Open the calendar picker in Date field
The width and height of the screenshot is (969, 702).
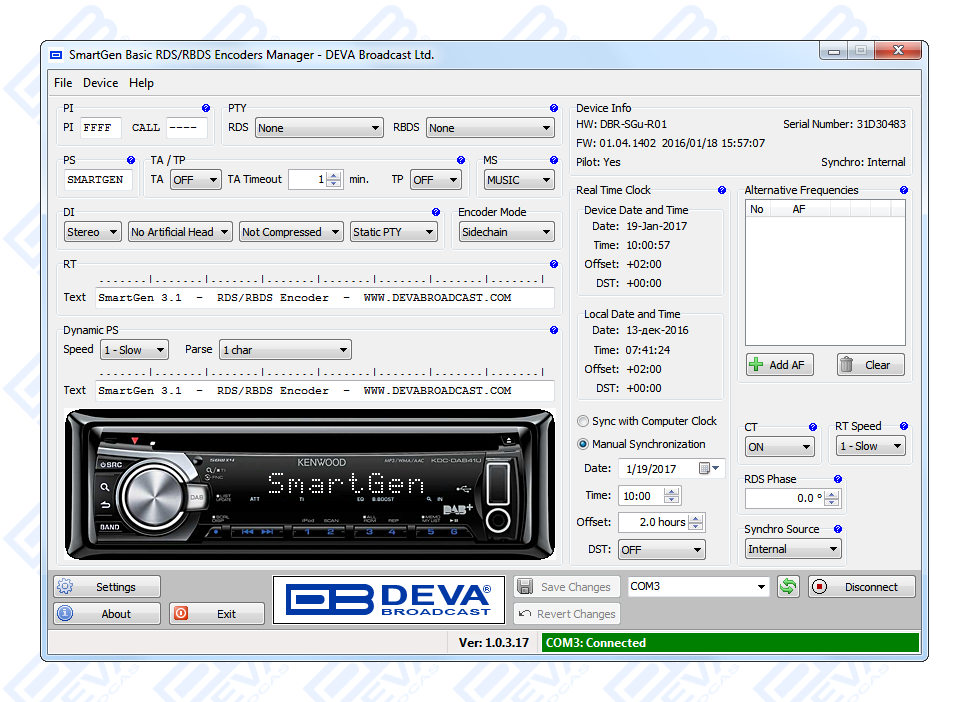coord(710,468)
